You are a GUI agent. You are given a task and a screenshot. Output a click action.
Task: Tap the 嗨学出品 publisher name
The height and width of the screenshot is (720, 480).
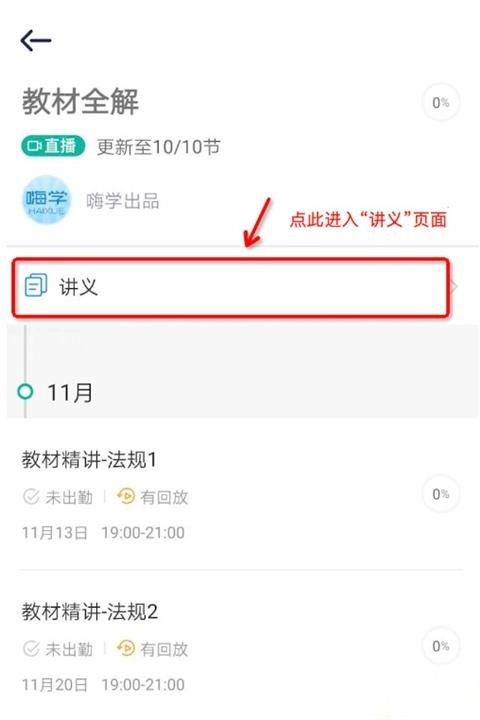(123, 201)
